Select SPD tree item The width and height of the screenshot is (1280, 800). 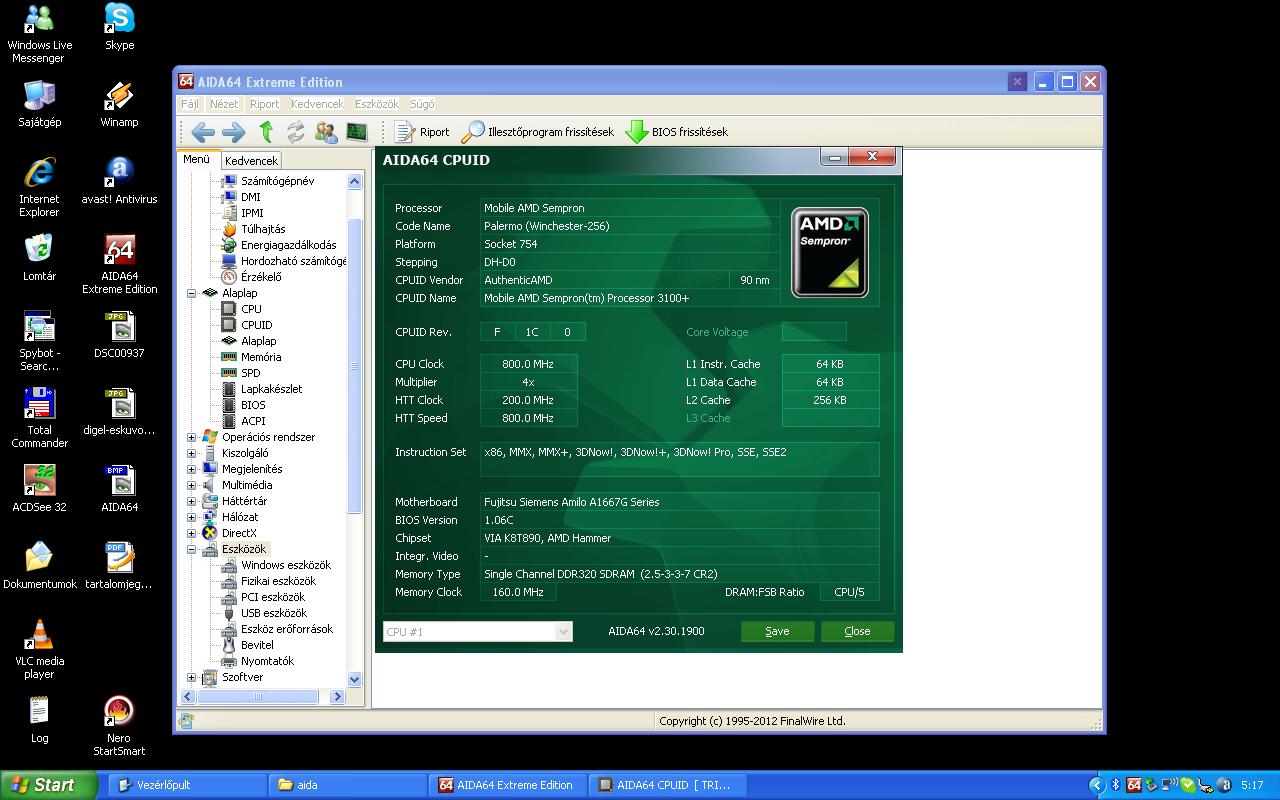coord(250,373)
